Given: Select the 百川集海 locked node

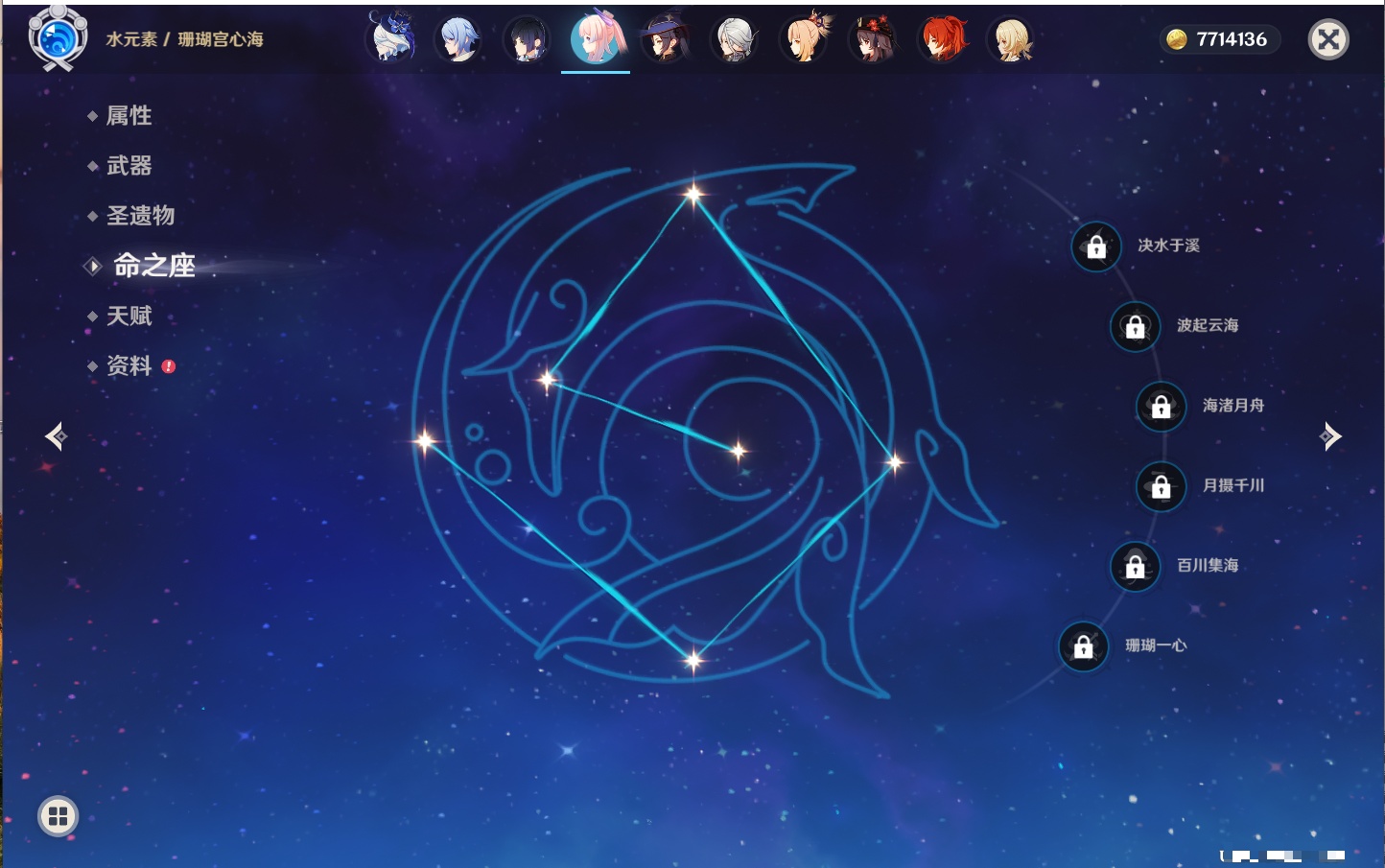Looking at the screenshot, I should click(1135, 566).
